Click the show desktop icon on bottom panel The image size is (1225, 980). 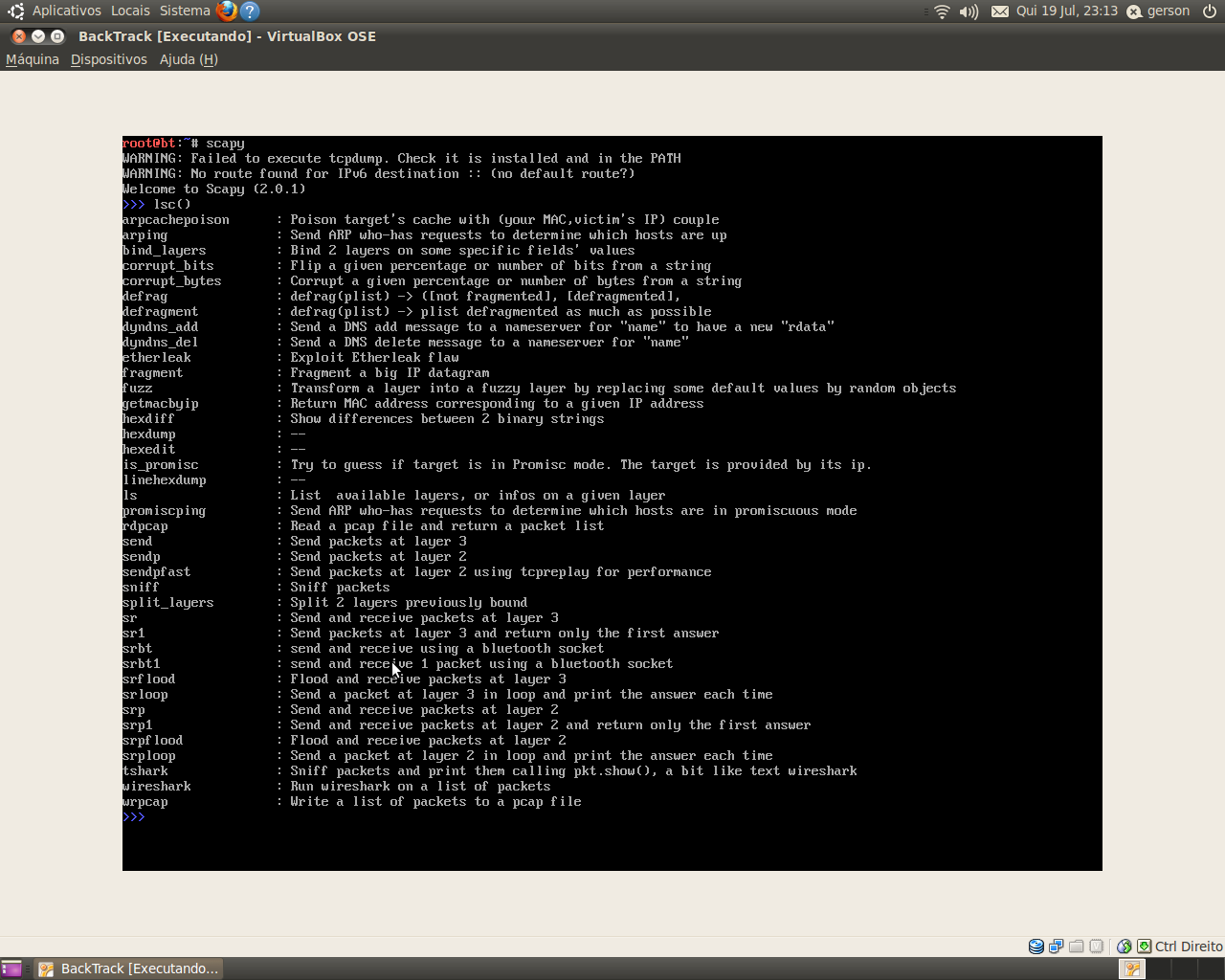tap(11, 969)
